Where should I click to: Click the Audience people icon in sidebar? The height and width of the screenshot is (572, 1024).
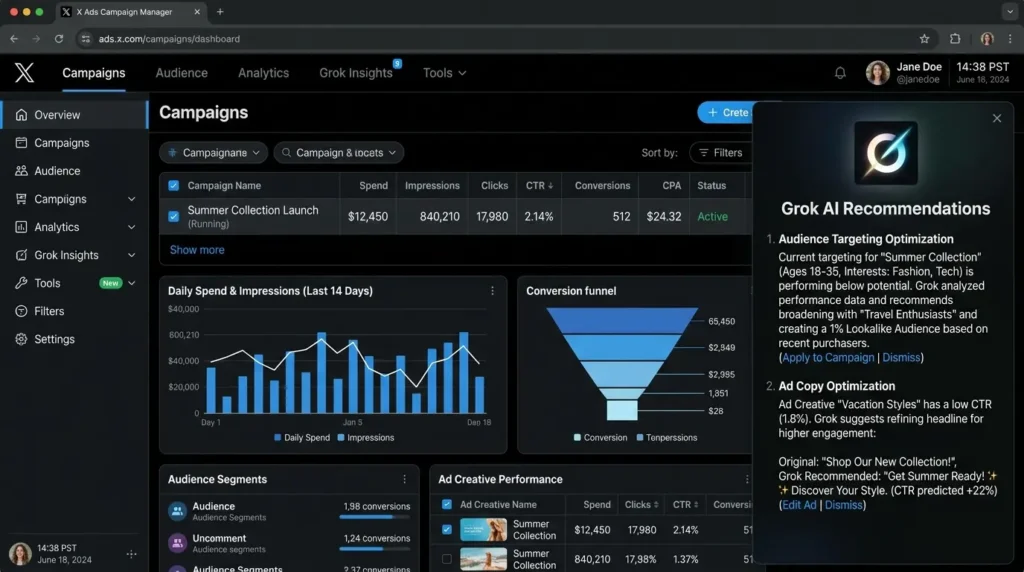[x=21, y=170]
